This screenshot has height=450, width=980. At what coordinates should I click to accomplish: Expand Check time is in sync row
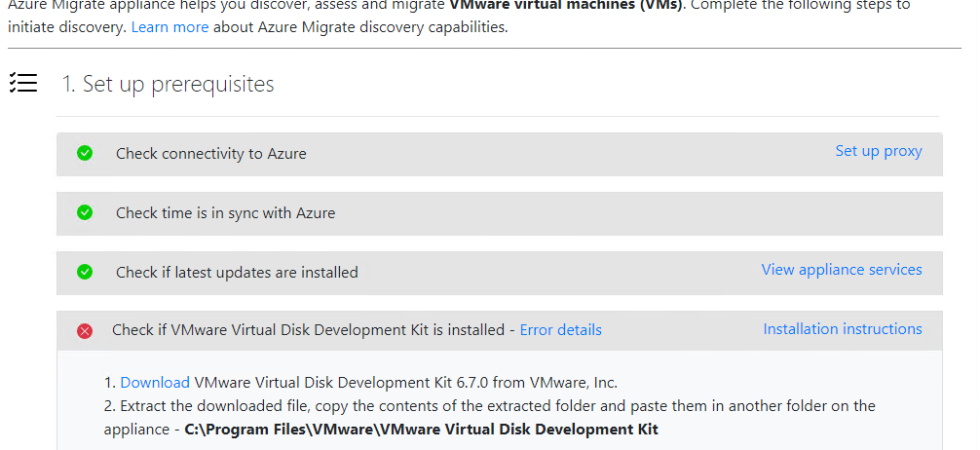point(499,213)
